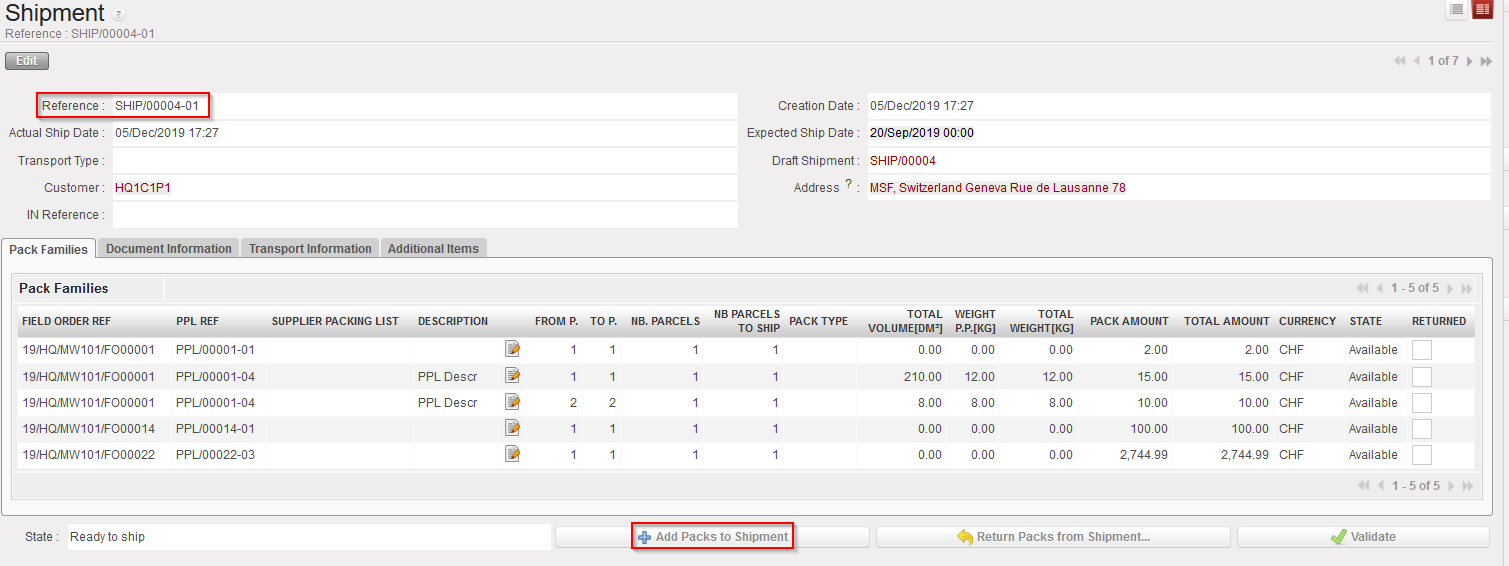1509x566 pixels.
Task: Open the Transport Information tab
Action: coord(310,249)
